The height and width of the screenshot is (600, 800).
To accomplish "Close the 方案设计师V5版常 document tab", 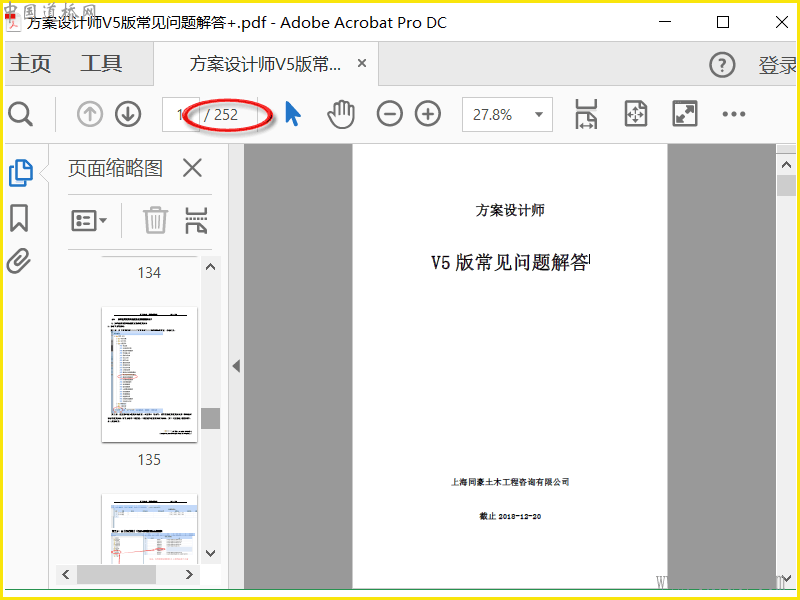I will (x=362, y=63).
